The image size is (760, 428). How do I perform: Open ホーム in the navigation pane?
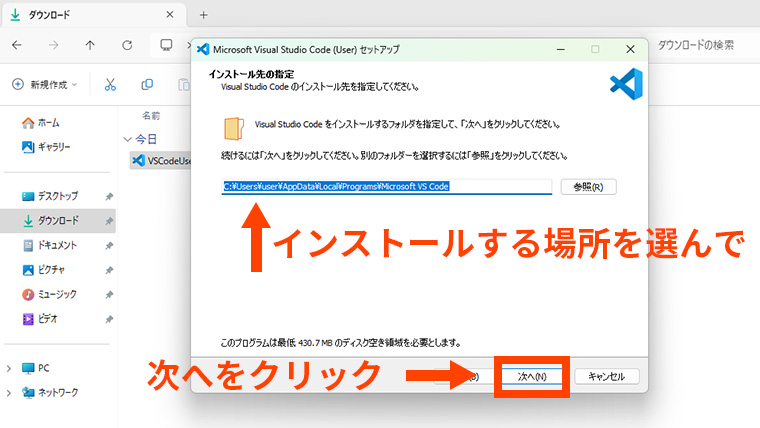[47, 122]
